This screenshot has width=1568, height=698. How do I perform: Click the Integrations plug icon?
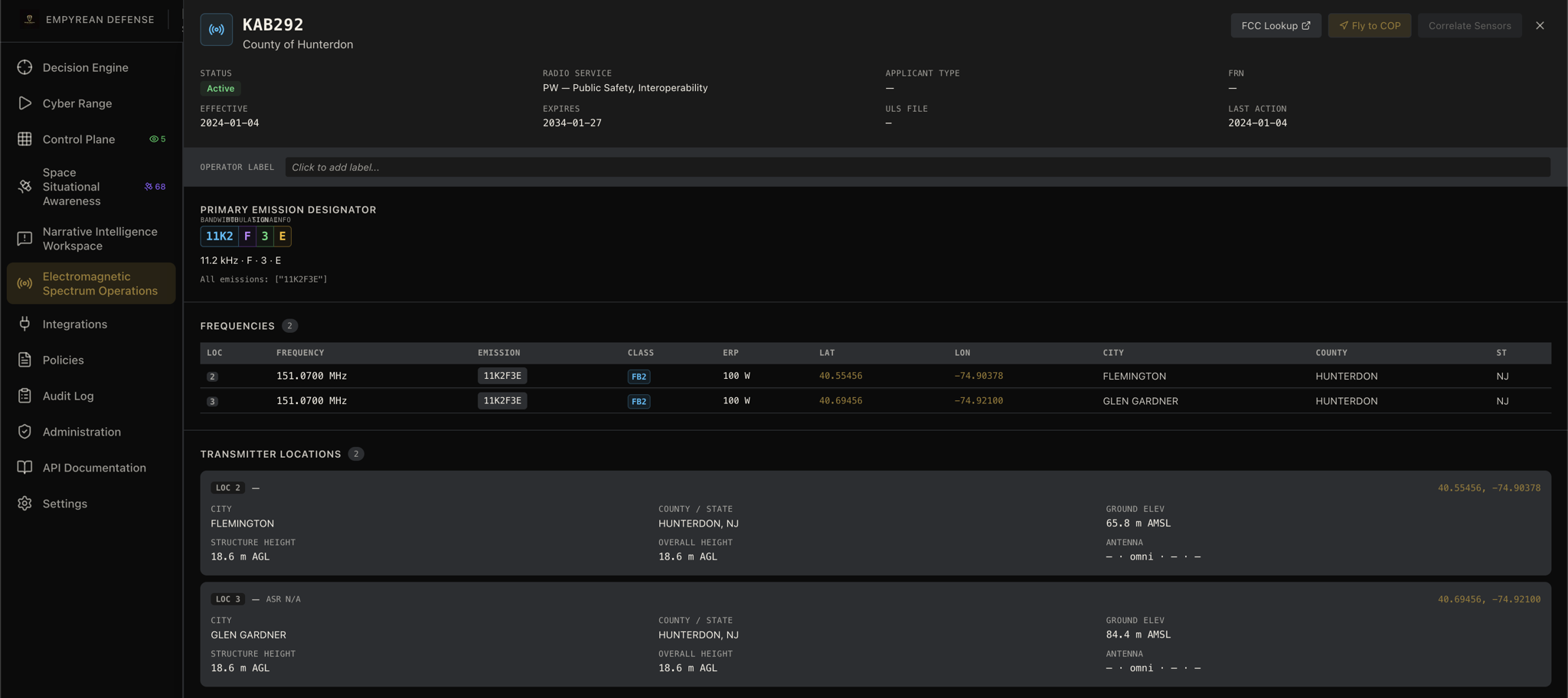[24, 325]
